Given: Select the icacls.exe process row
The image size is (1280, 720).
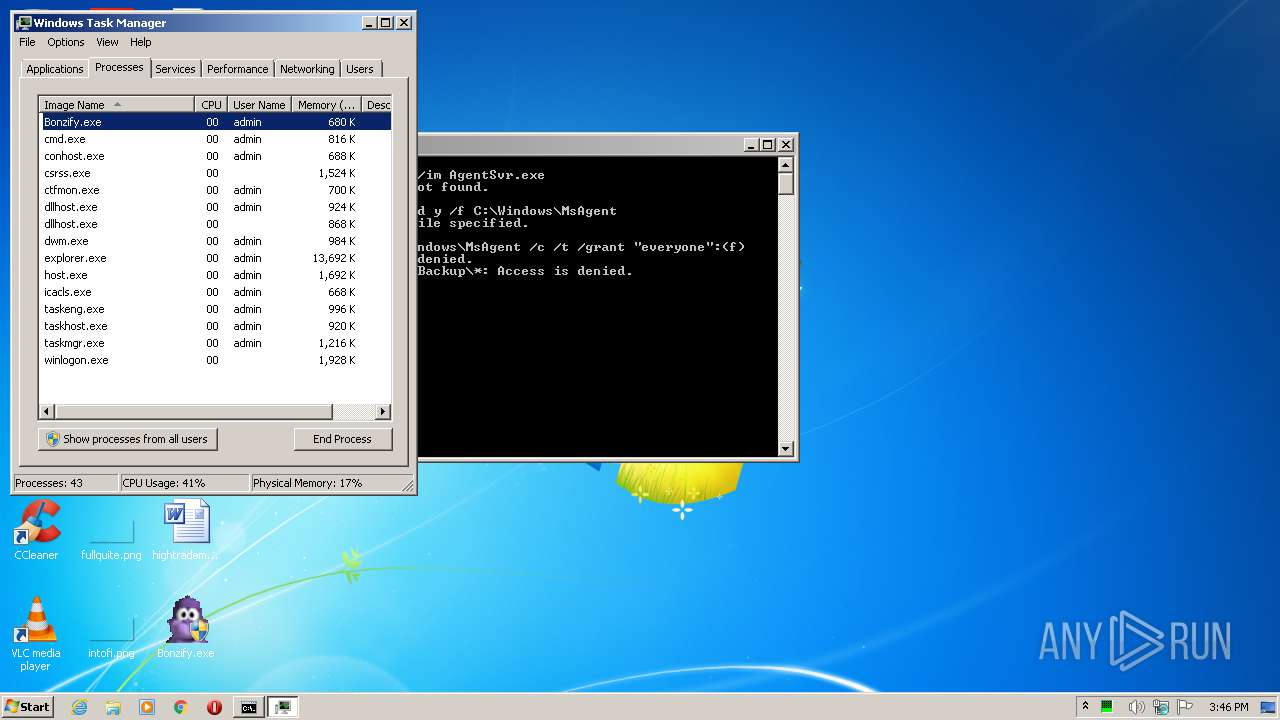Looking at the screenshot, I should pyautogui.click(x=215, y=292).
